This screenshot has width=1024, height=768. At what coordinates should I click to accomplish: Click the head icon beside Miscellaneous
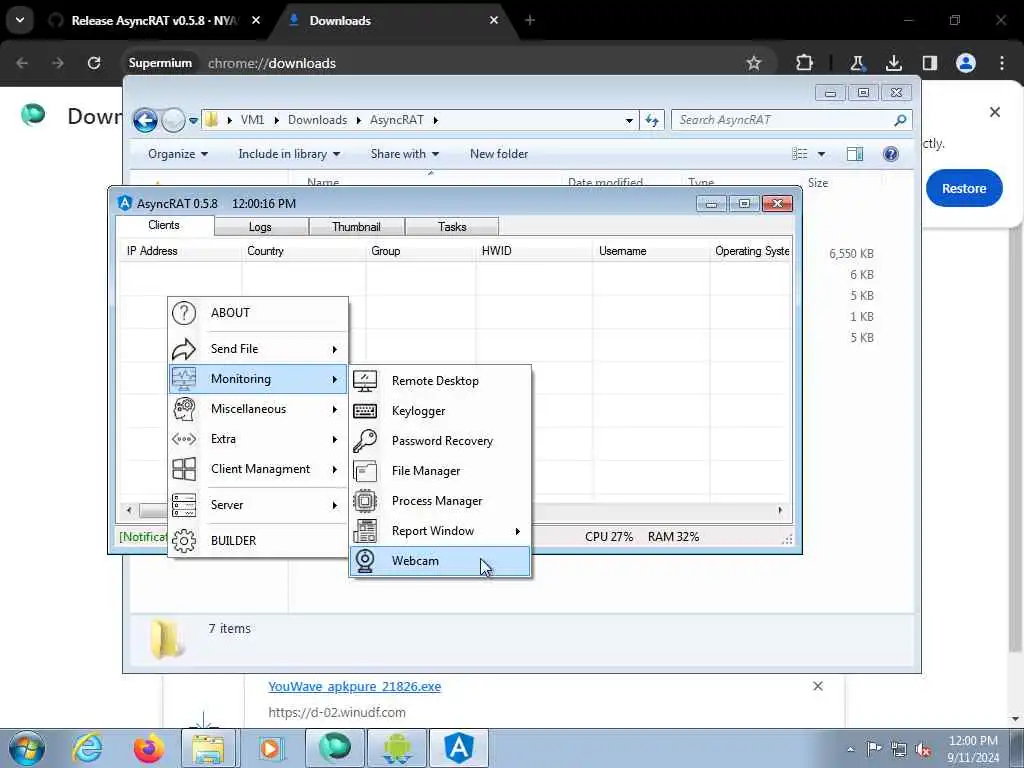tap(184, 409)
